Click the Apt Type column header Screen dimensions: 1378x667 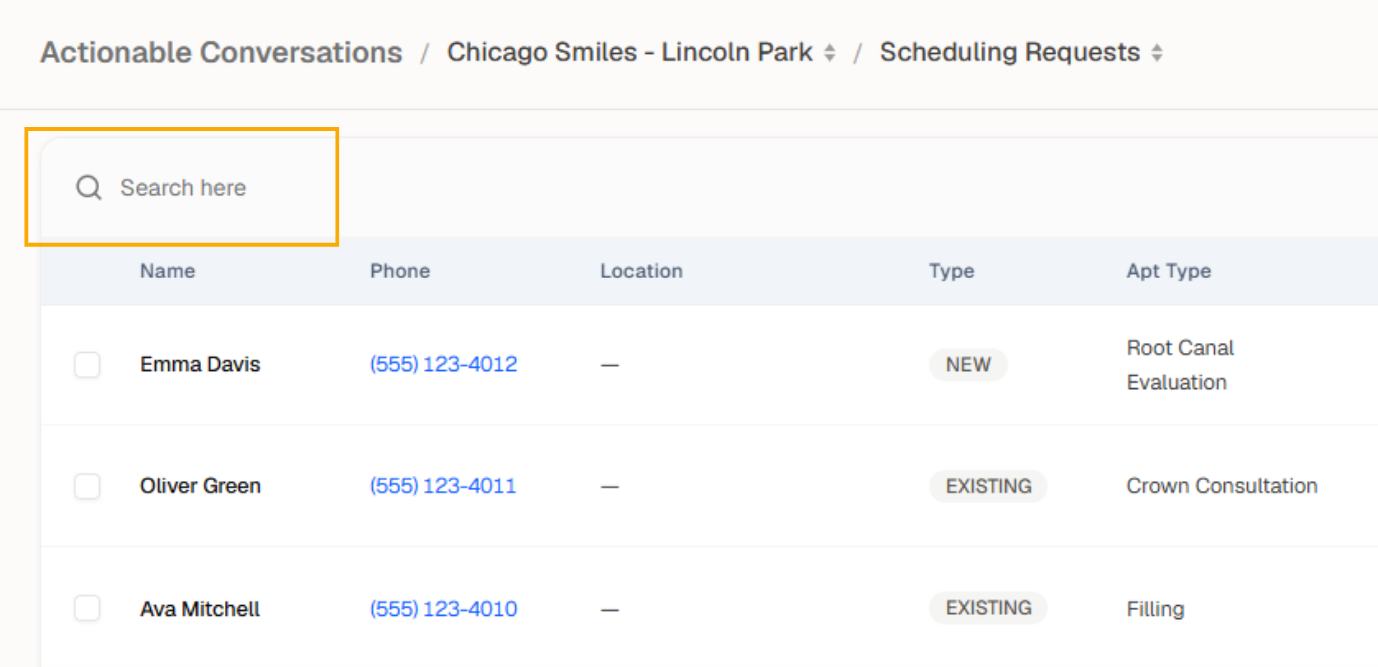pyautogui.click(x=1168, y=271)
